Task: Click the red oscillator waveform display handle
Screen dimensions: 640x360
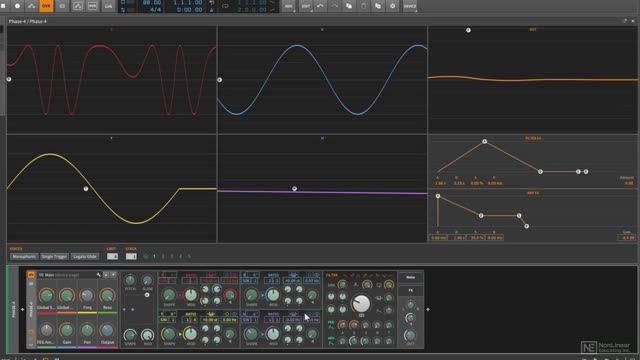Action: click(9, 79)
